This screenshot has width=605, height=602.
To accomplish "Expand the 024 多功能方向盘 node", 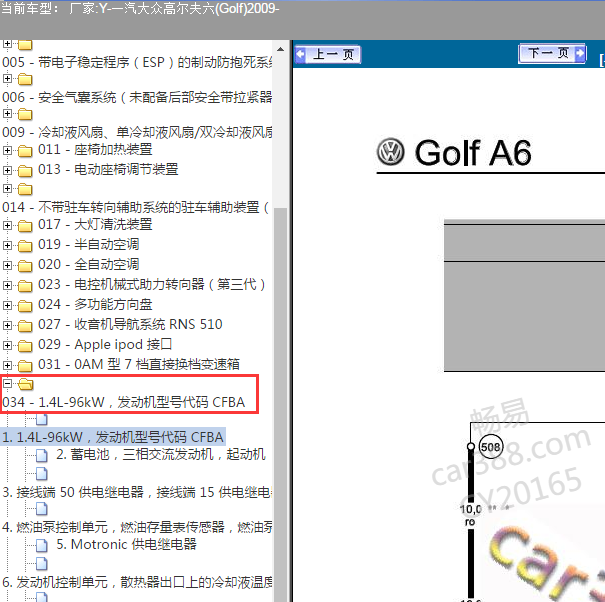I will [x=7, y=305].
